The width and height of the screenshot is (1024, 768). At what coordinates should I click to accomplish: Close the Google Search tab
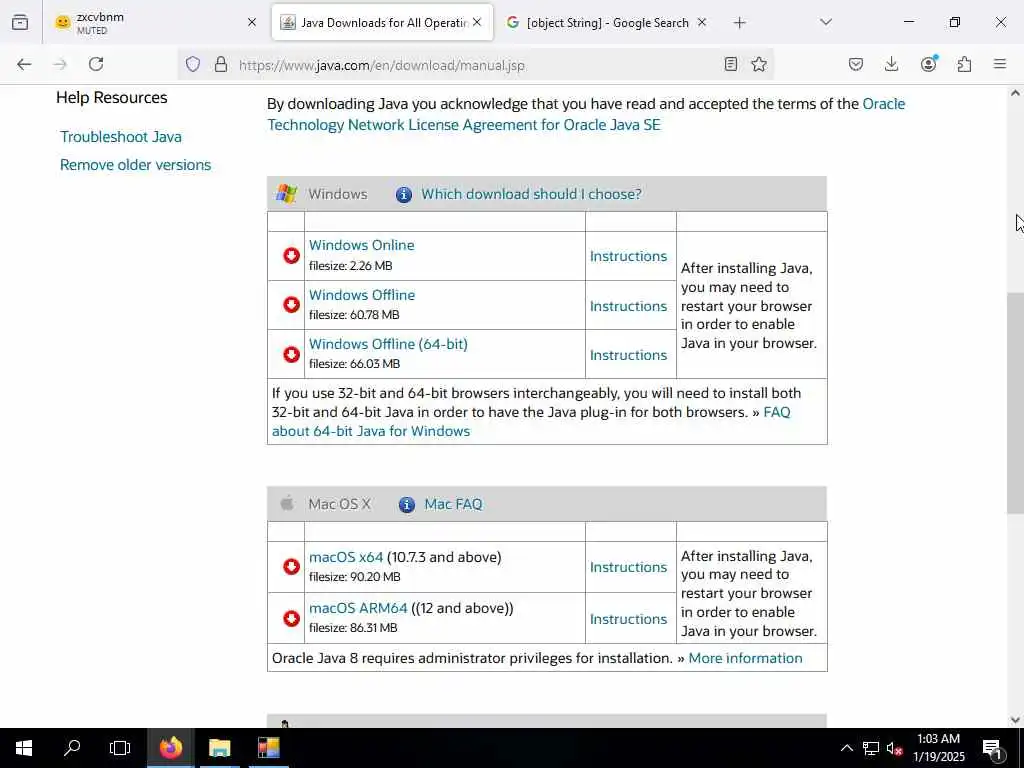click(x=702, y=22)
